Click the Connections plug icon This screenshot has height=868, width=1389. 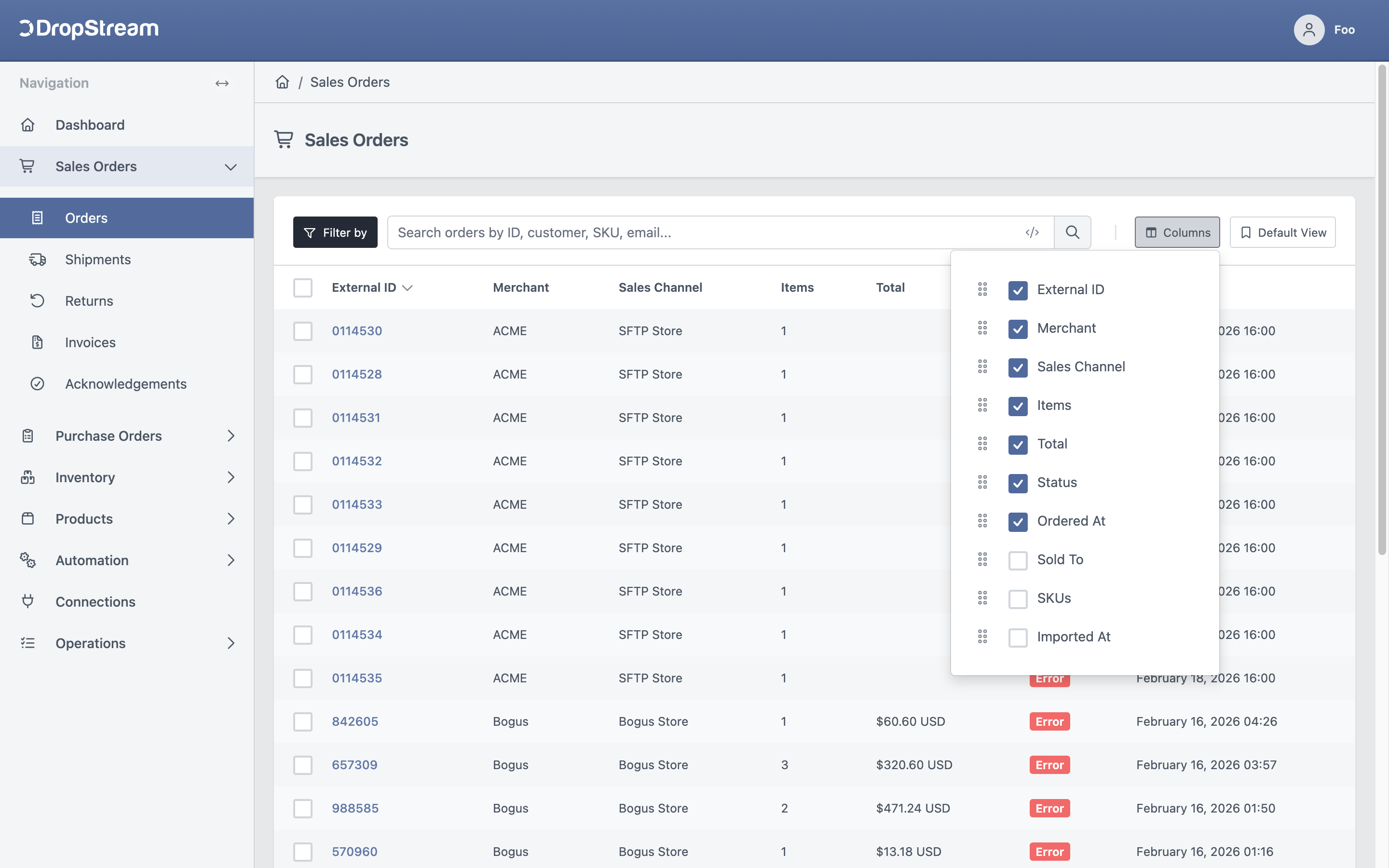coord(27,601)
